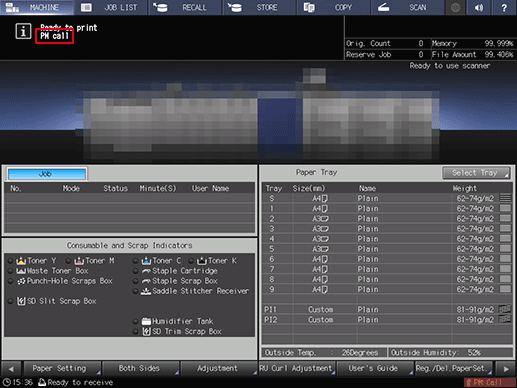The width and height of the screenshot is (517, 388).
Task: Click the RU Curl Adjustment button
Action: coord(297,368)
